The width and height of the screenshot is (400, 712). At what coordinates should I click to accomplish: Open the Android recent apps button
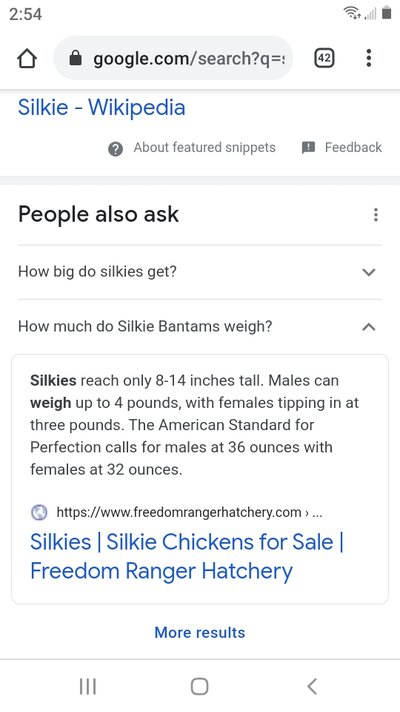pos(88,686)
